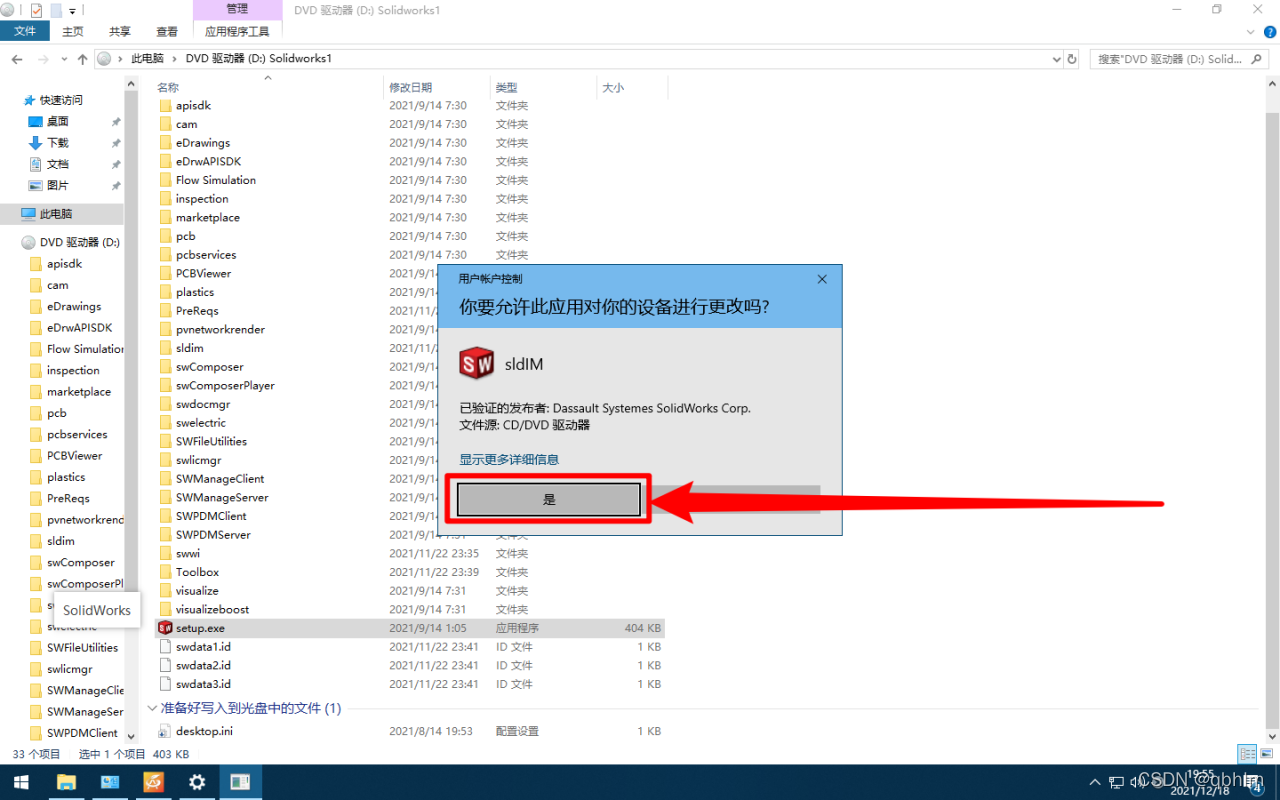
Task: Select the SWManageServer folder in file list
Action: tap(222, 497)
